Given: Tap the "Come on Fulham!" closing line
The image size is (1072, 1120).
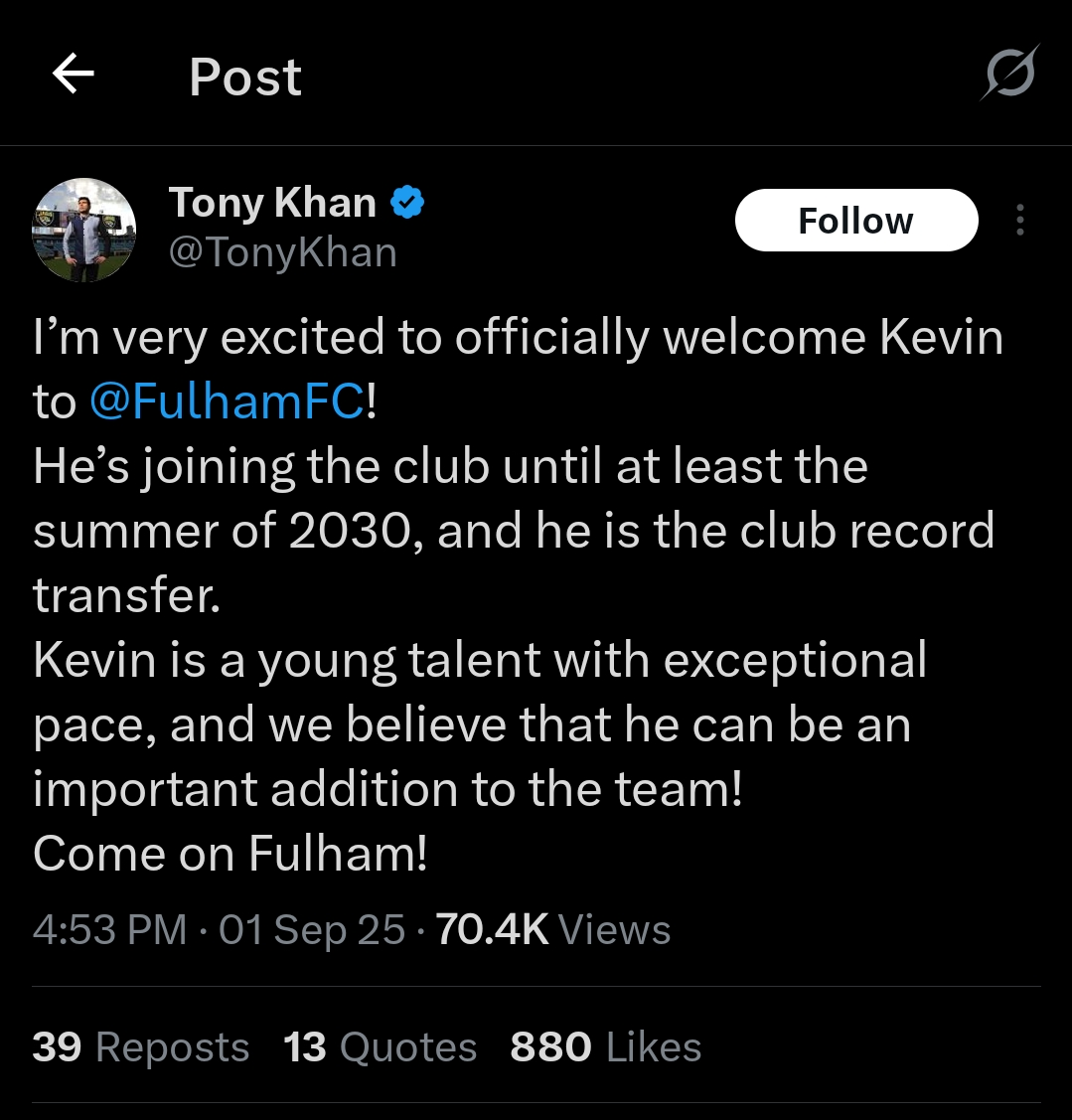Looking at the screenshot, I should tap(230, 854).
